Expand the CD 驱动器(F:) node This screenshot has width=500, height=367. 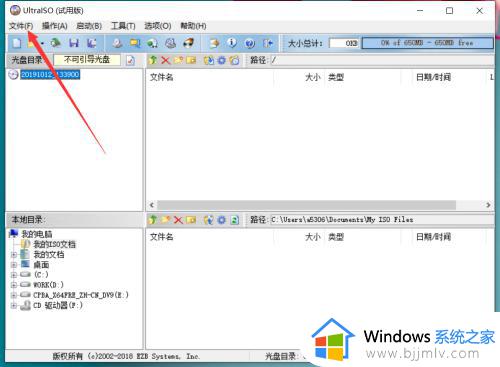coord(14,305)
